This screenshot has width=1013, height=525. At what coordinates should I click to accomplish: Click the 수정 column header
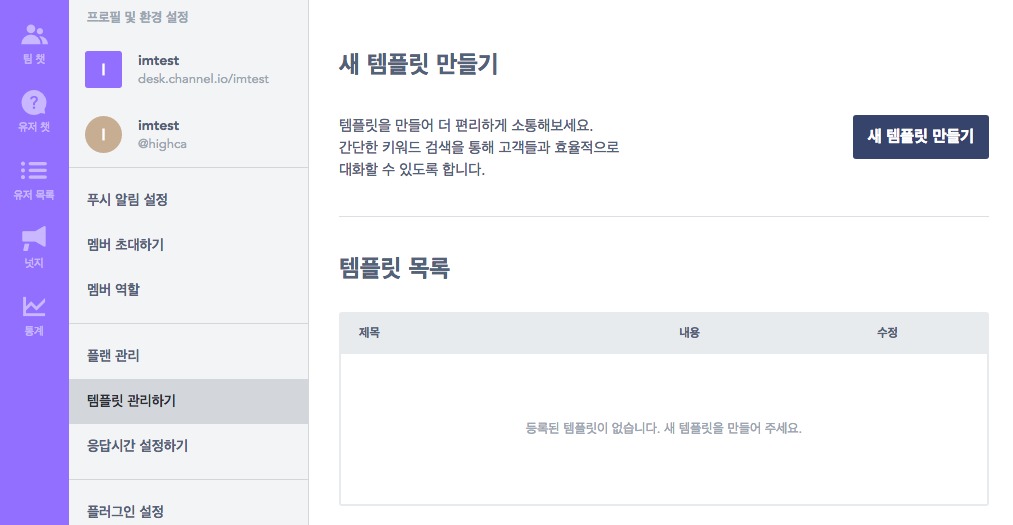887,333
